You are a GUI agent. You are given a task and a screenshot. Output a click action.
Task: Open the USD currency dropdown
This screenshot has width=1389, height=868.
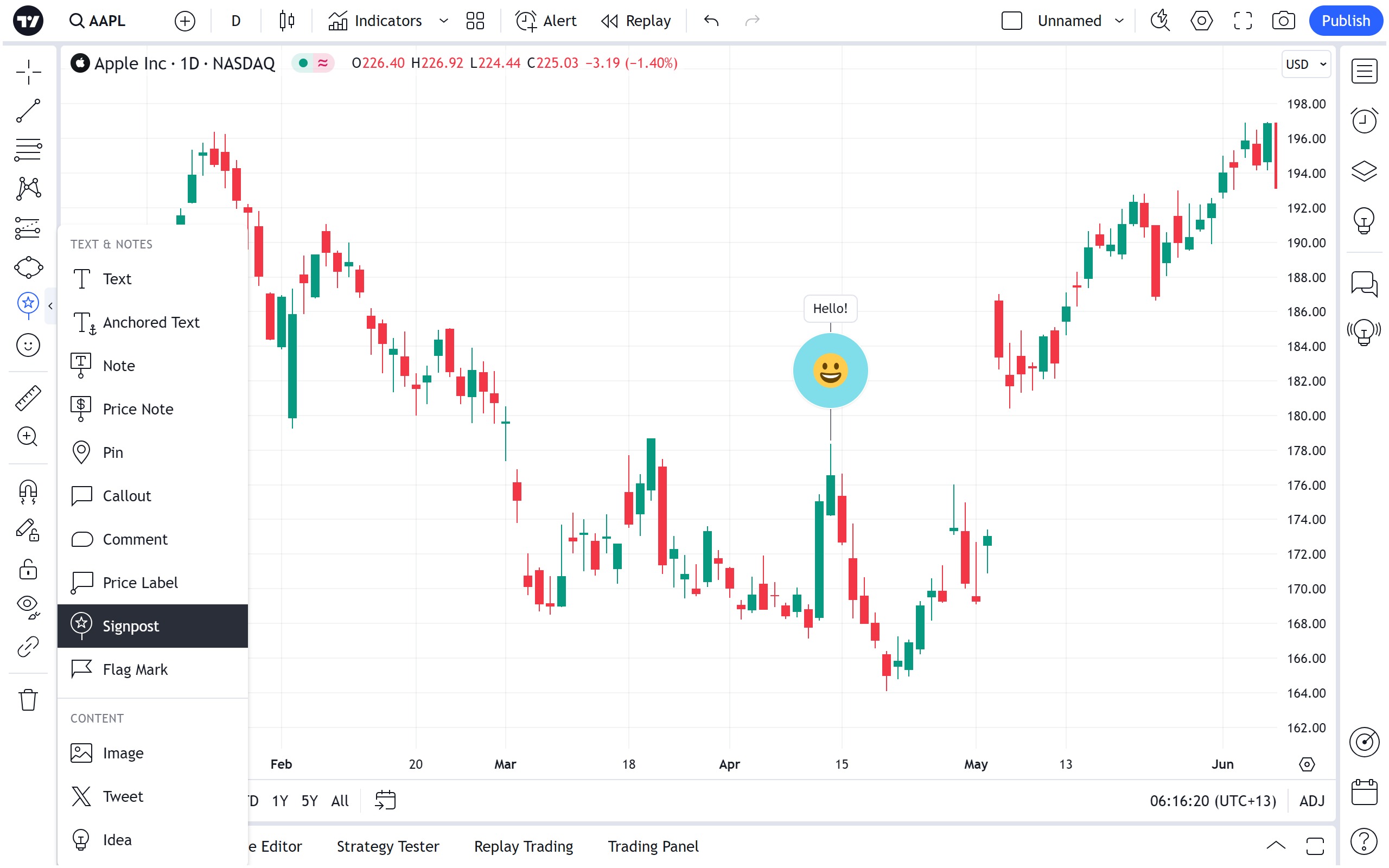coord(1307,65)
